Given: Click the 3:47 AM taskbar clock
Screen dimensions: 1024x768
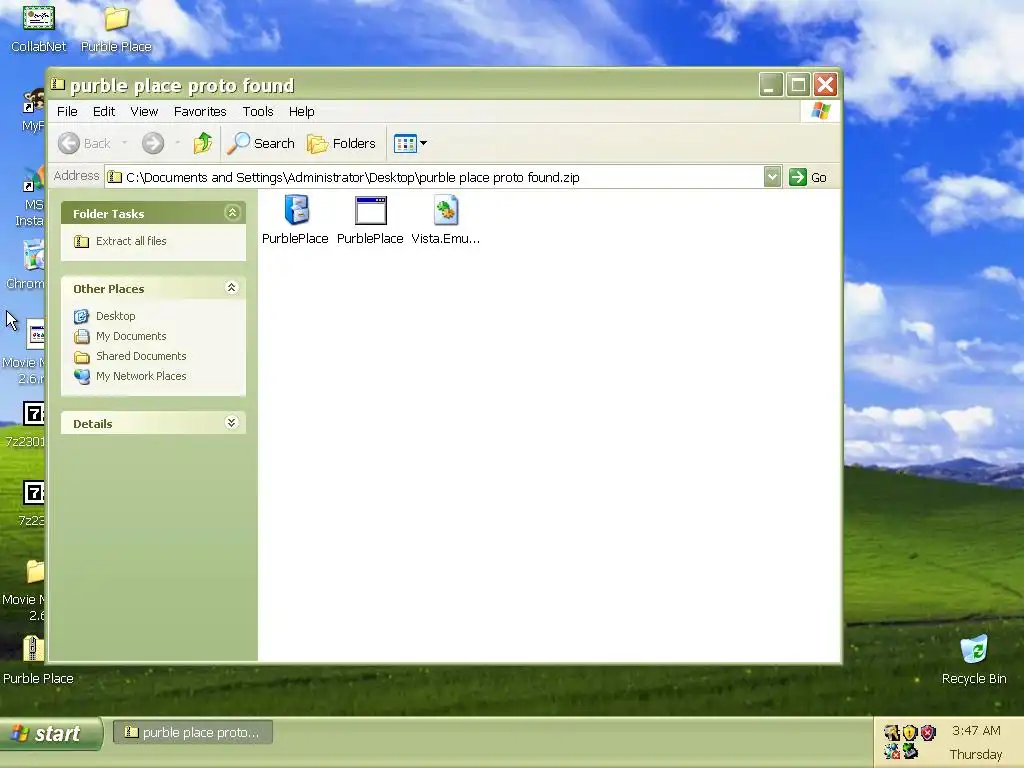Looking at the screenshot, I should tap(976, 731).
